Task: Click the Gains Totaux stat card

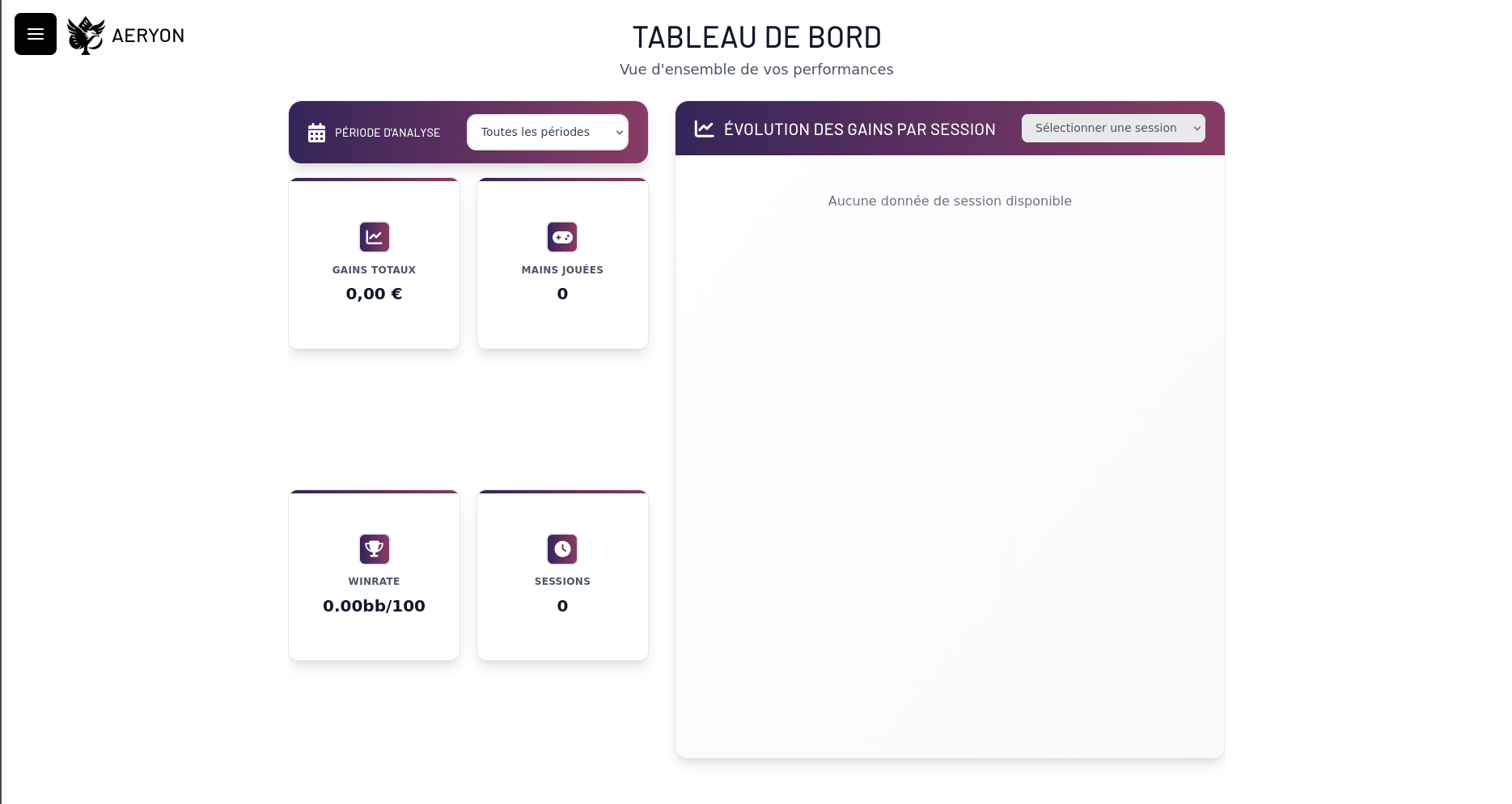Action: tap(374, 264)
